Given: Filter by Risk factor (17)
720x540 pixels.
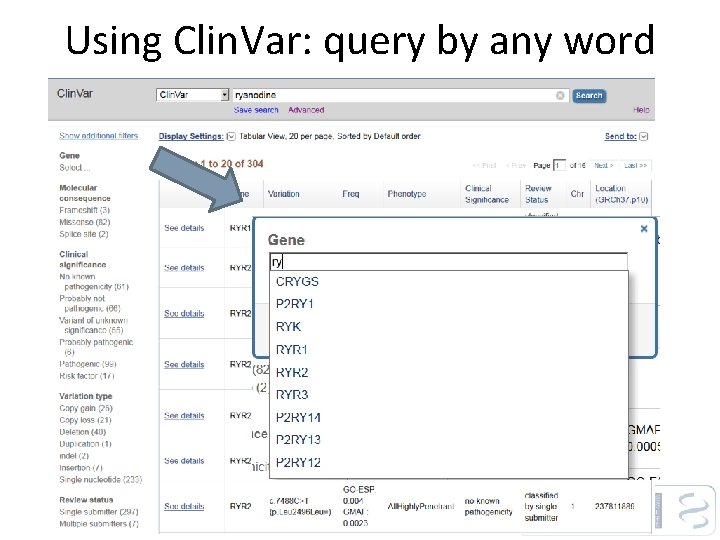Looking at the screenshot, I should coord(86,376).
